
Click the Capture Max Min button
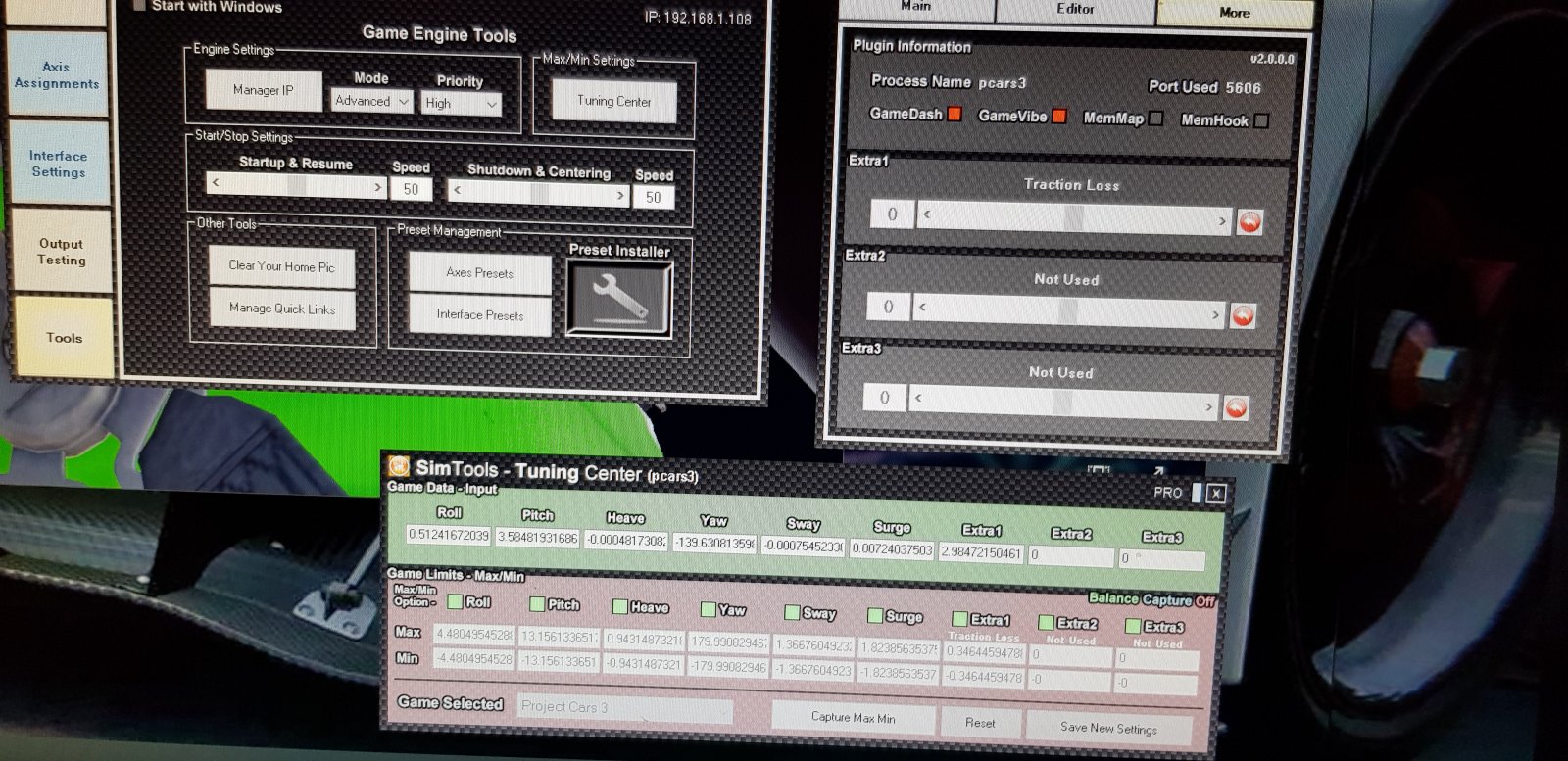click(x=853, y=718)
